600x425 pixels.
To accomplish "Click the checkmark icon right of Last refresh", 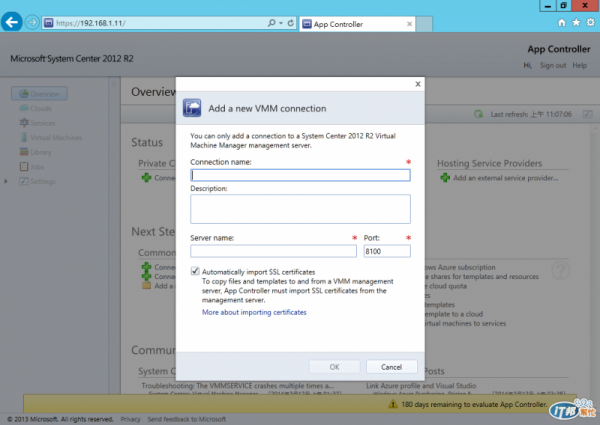I will (587, 114).
